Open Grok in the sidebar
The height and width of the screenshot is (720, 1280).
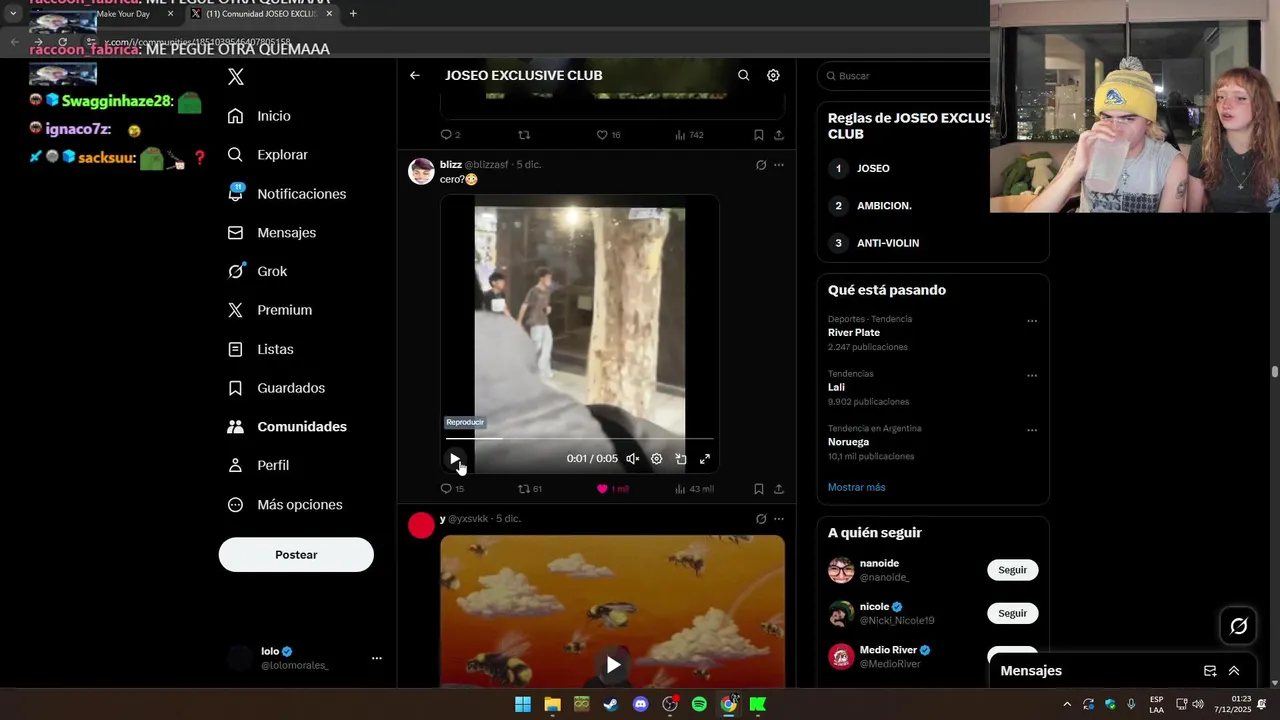point(258,271)
